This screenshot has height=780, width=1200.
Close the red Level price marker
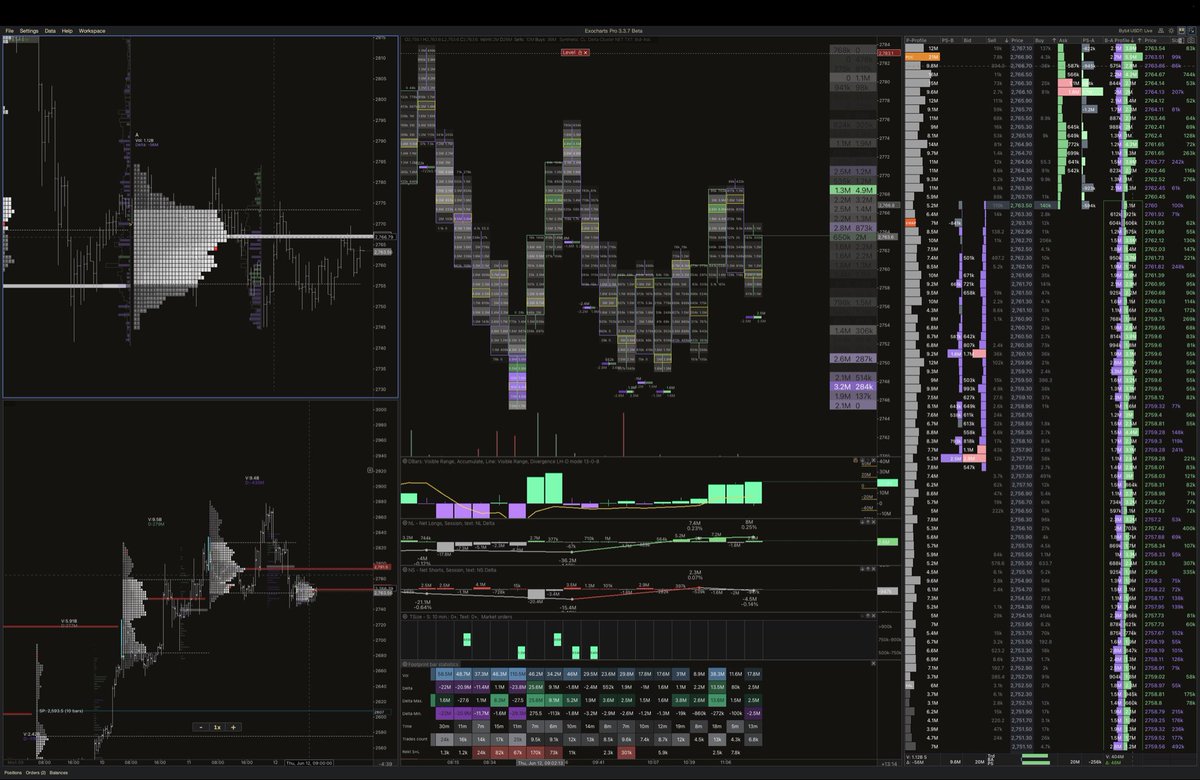[x=585, y=53]
